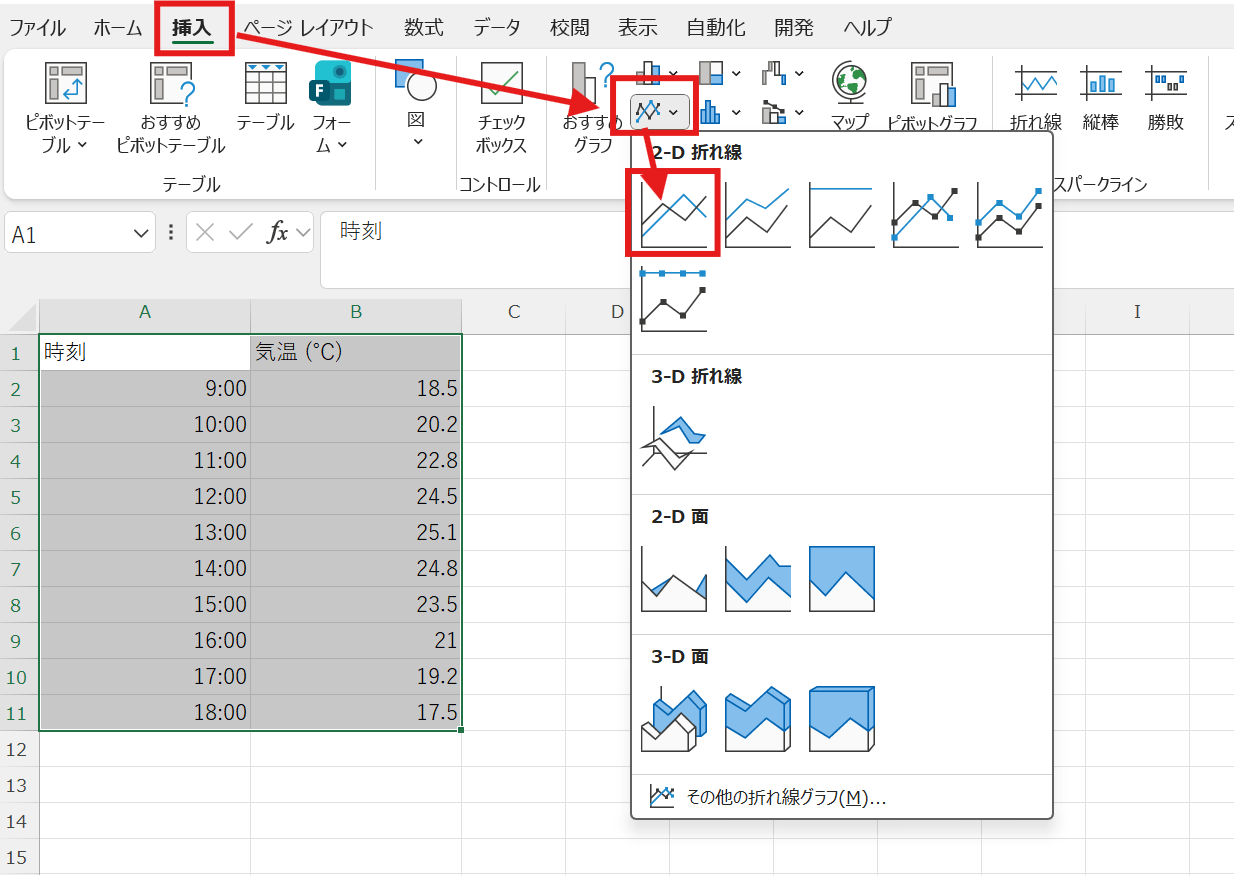Click the insert function fx button
The width and height of the screenshot is (1234, 875).
tap(277, 233)
